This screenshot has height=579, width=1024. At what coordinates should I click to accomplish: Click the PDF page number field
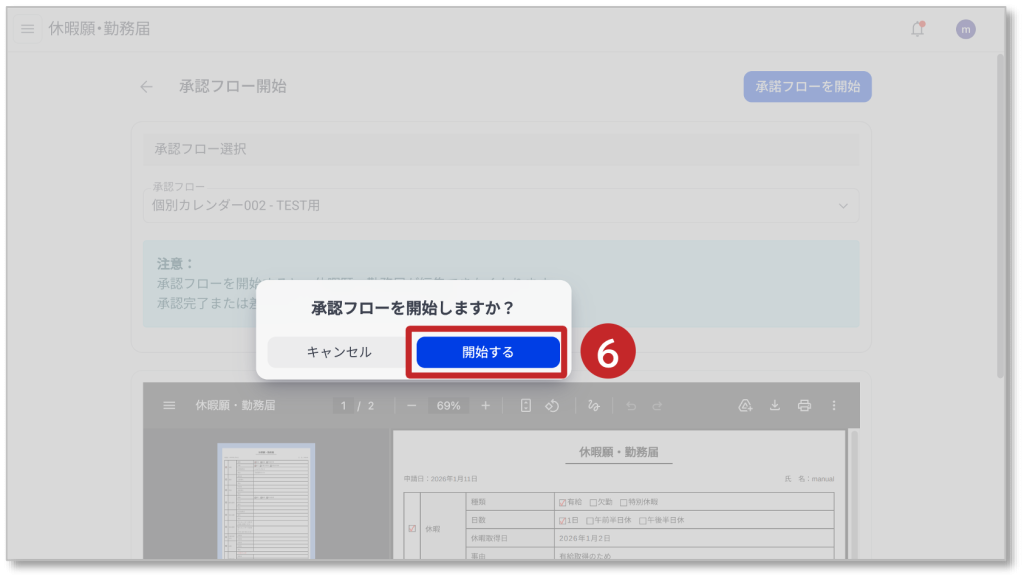pos(344,406)
